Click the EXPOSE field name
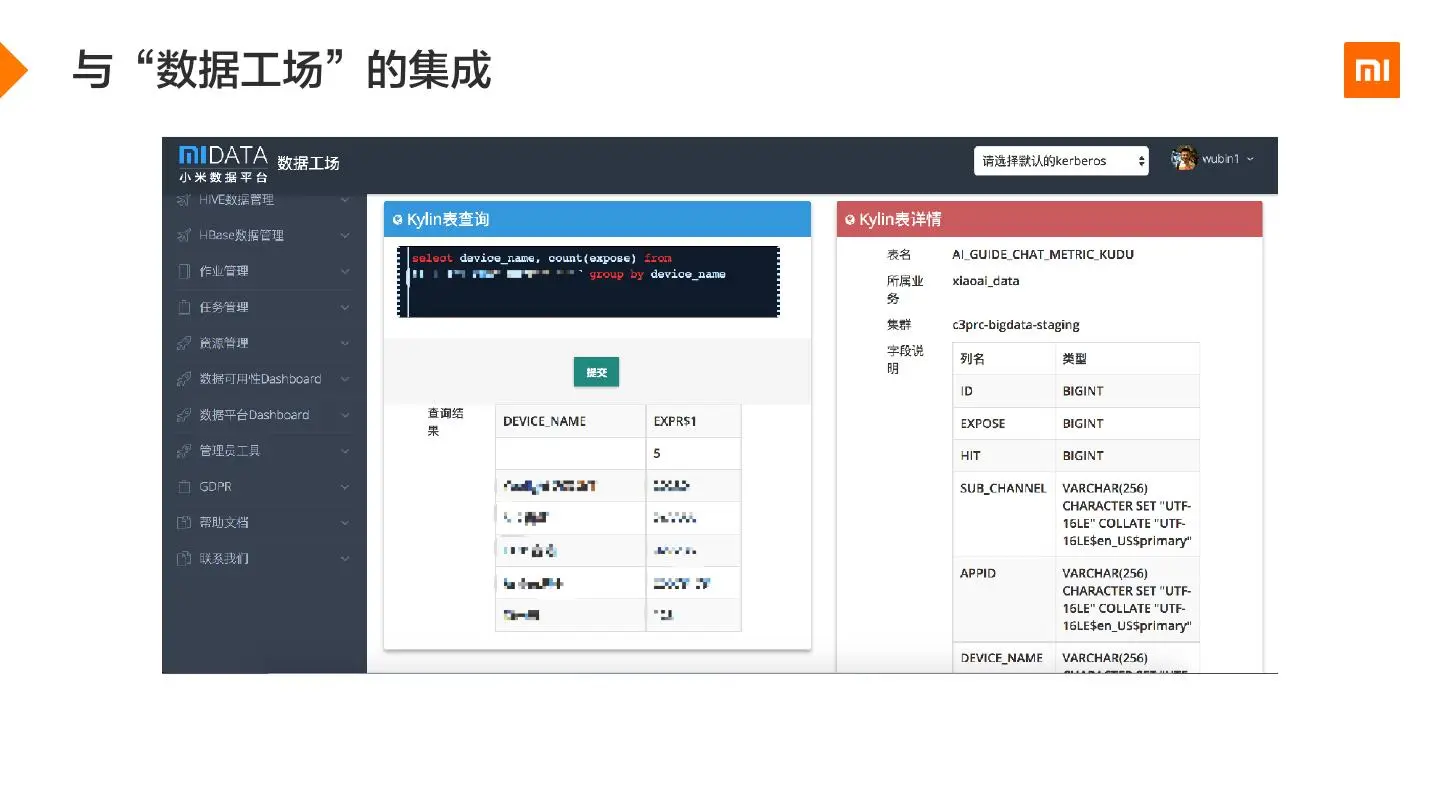The width and height of the screenshot is (1440, 810). [983, 423]
